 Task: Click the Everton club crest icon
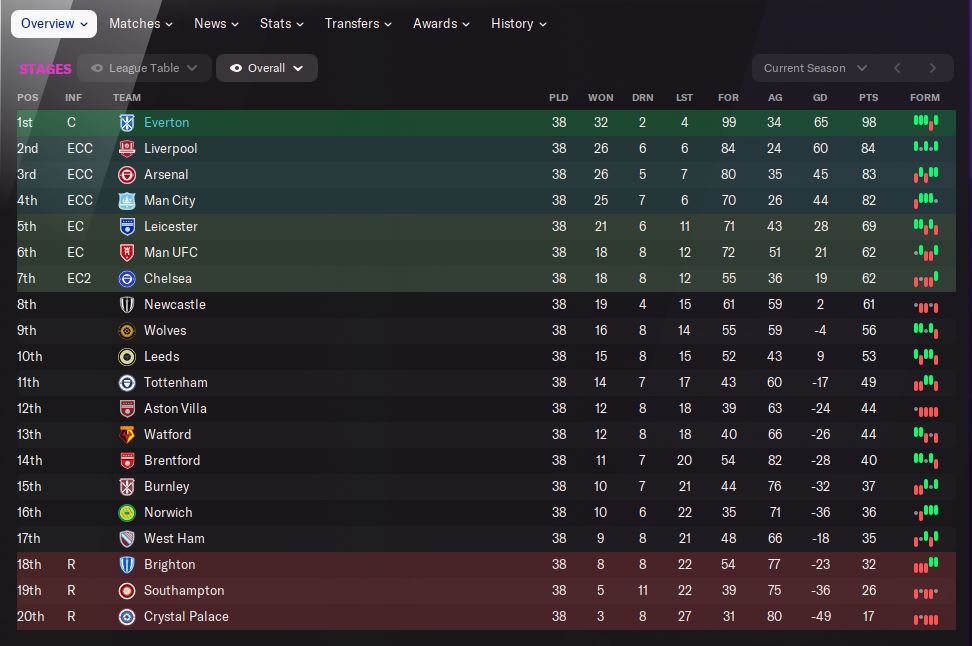(x=127, y=122)
